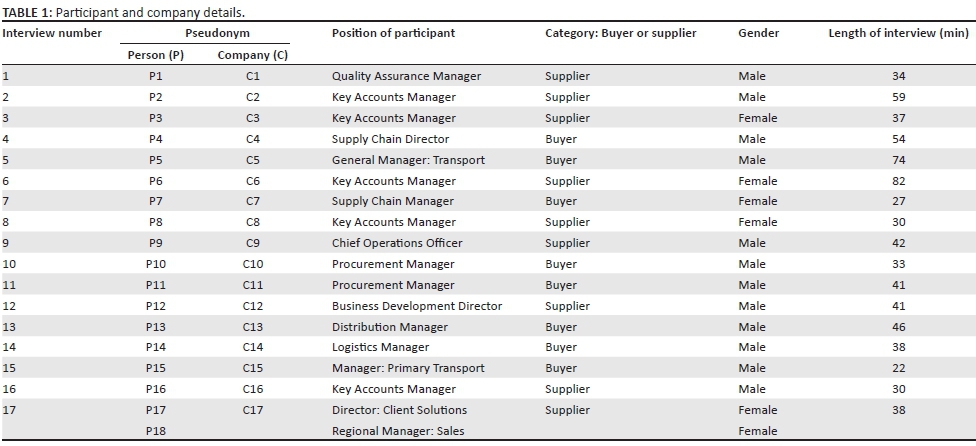Screen dimensions: 976x446
Task: Select "Business Development Director" position
Action: click(416, 306)
